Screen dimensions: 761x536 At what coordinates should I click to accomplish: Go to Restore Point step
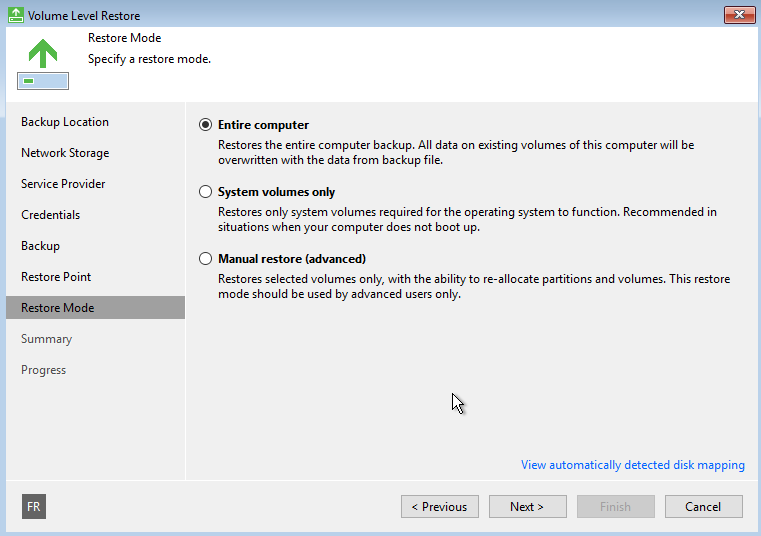(56, 277)
